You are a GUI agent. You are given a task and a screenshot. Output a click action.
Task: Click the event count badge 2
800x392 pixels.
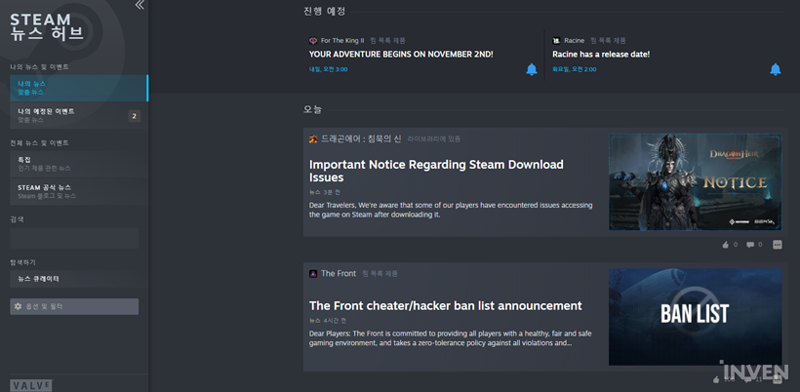[x=134, y=116]
